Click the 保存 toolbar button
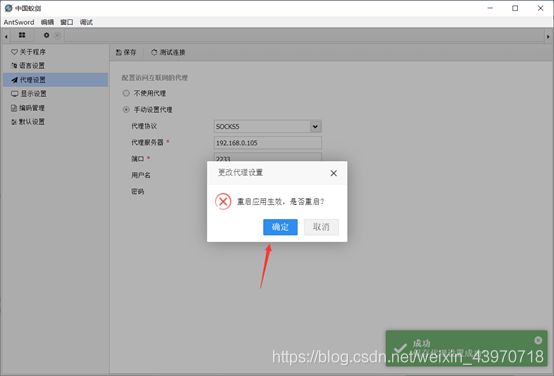This screenshot has height=376, width=554. (126, 52)
